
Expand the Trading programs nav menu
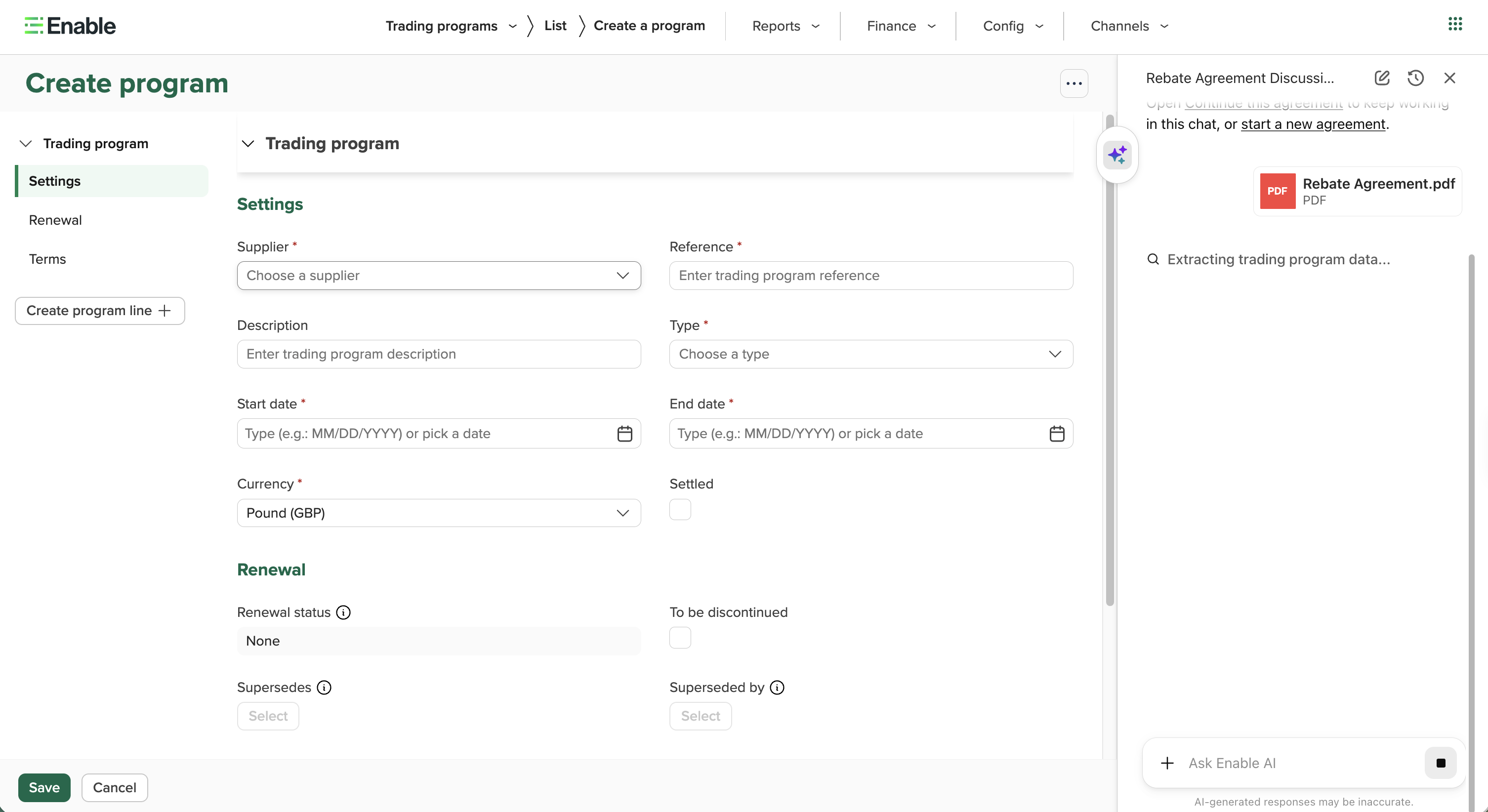(451, 26)
